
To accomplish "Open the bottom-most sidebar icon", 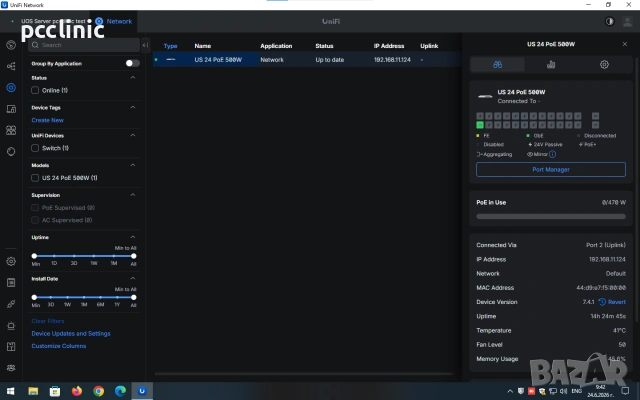I will pyautogui.click(x=11, y=368).
